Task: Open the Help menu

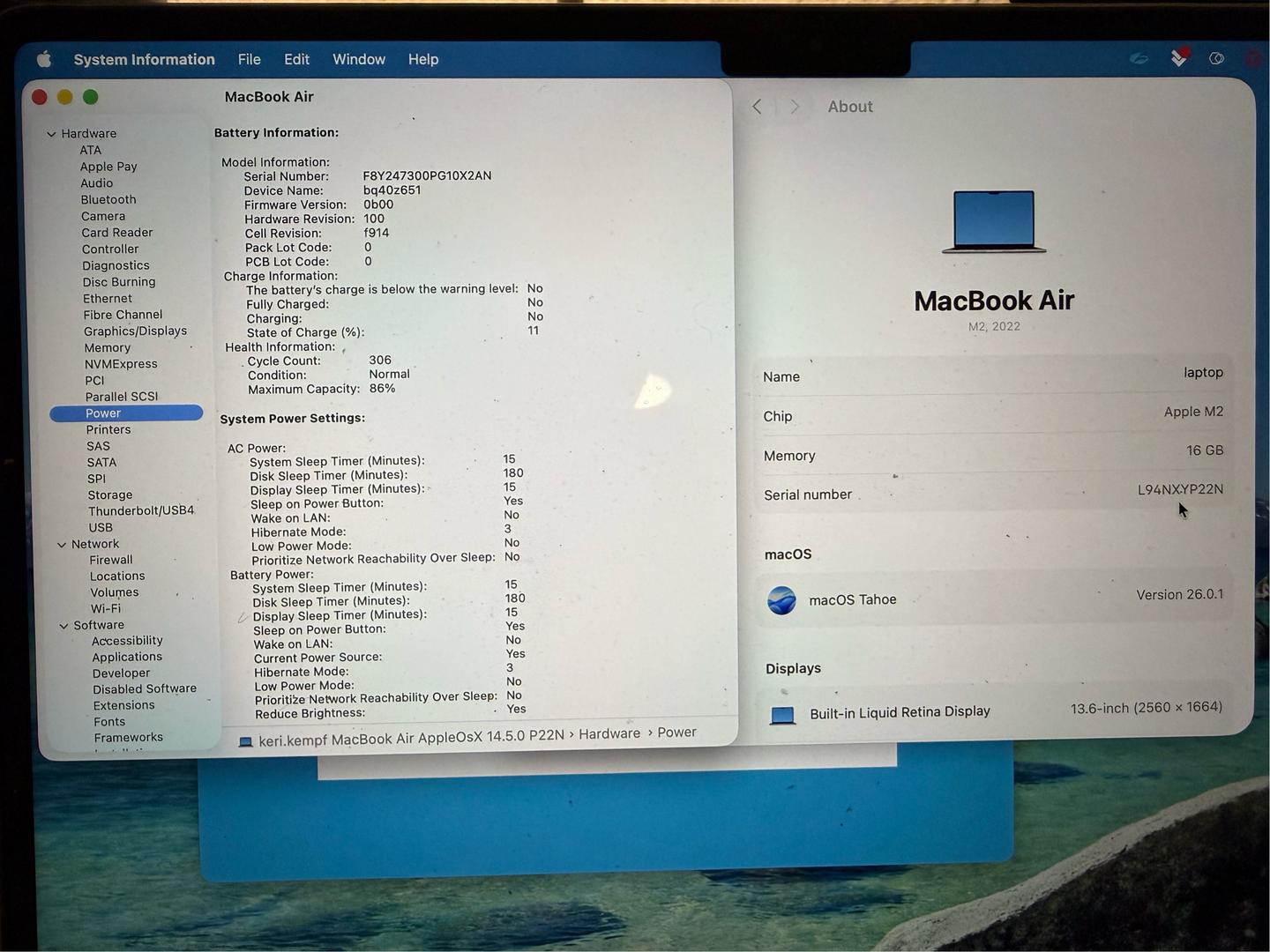Action: pos(423,59)
